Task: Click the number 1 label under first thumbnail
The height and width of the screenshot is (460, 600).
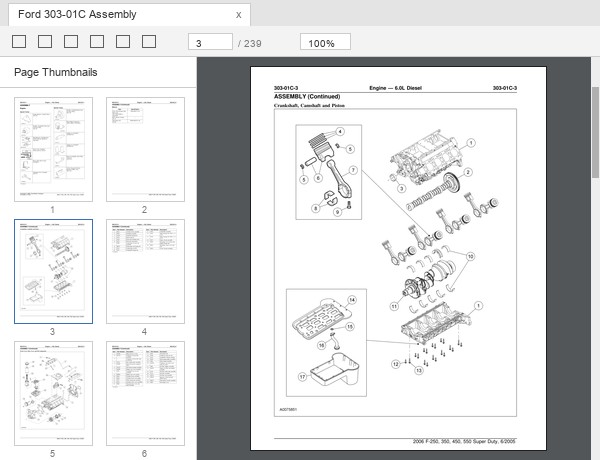Action: pos(52,210)
